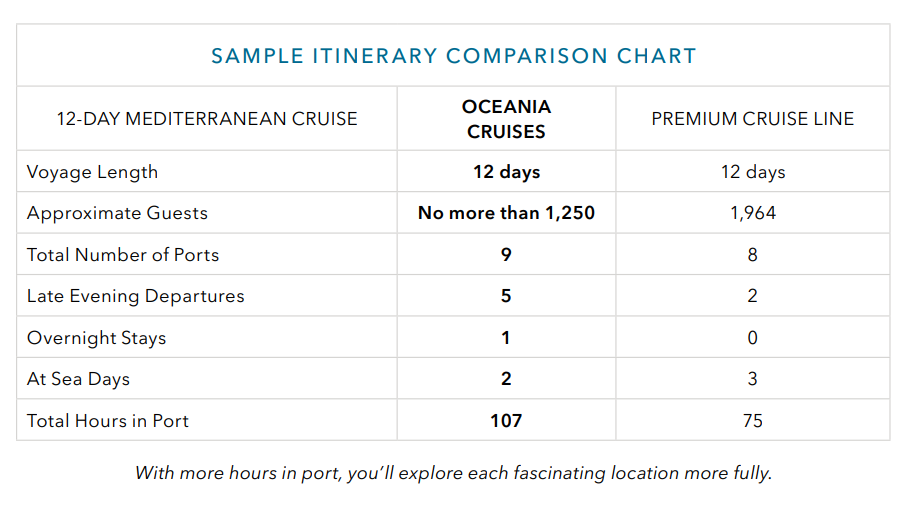Click the No more than 1,250 value
906x505 pixels.
(506, 213)
